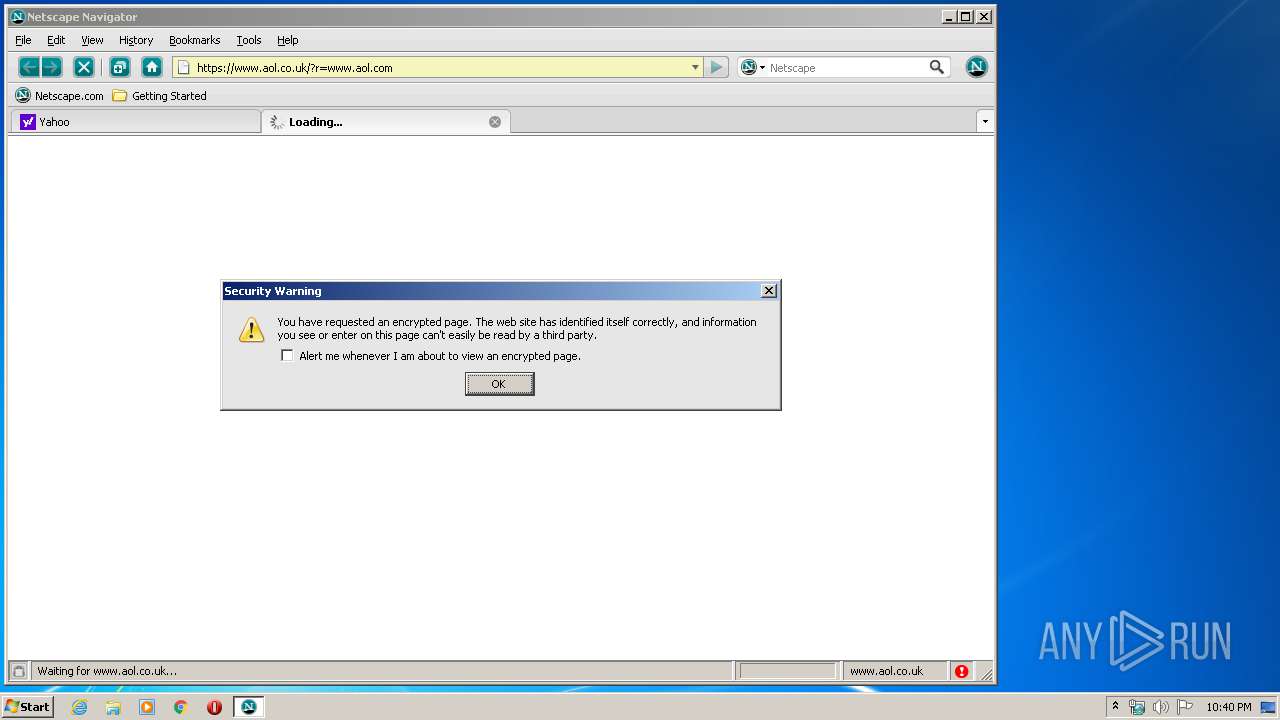Select the Loading... tab
This screenshot has width=1280, height=720.
(386, 122)
